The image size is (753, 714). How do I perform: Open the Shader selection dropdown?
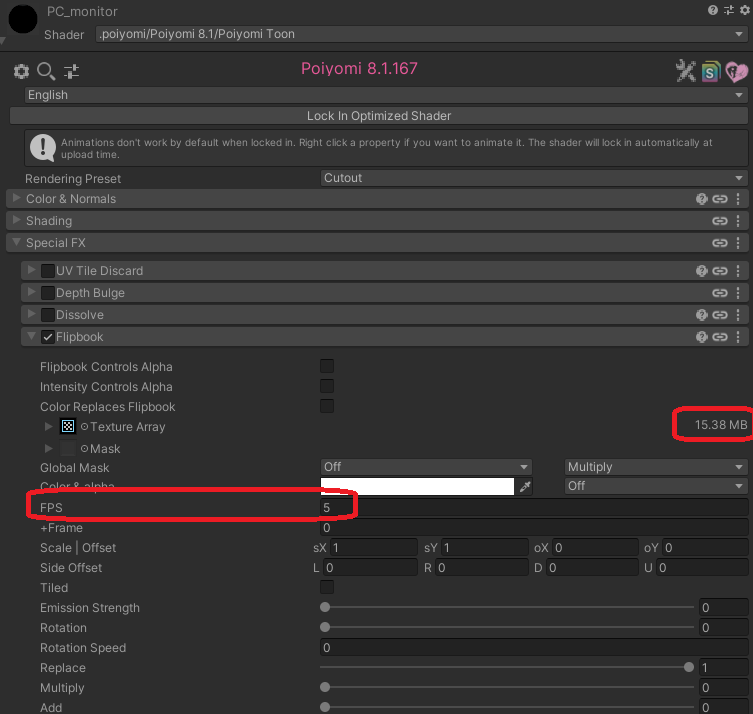[x=421, y=34]
